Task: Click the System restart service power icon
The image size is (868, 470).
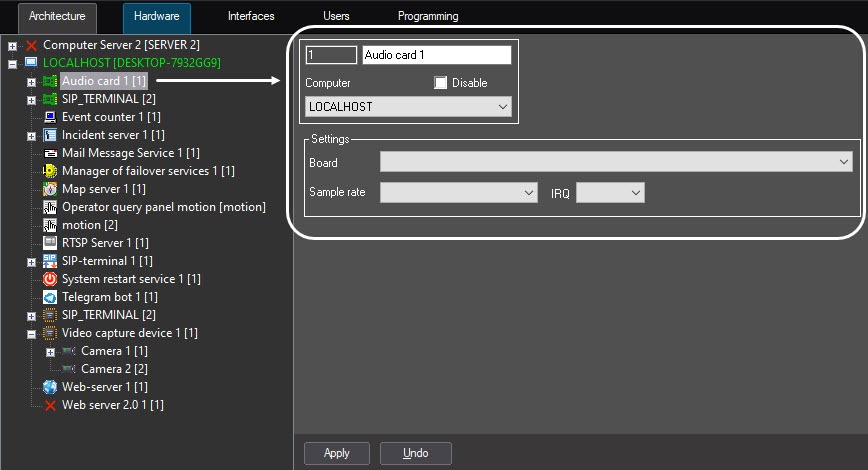Action: pyautogui.click(x=50, y=279)
